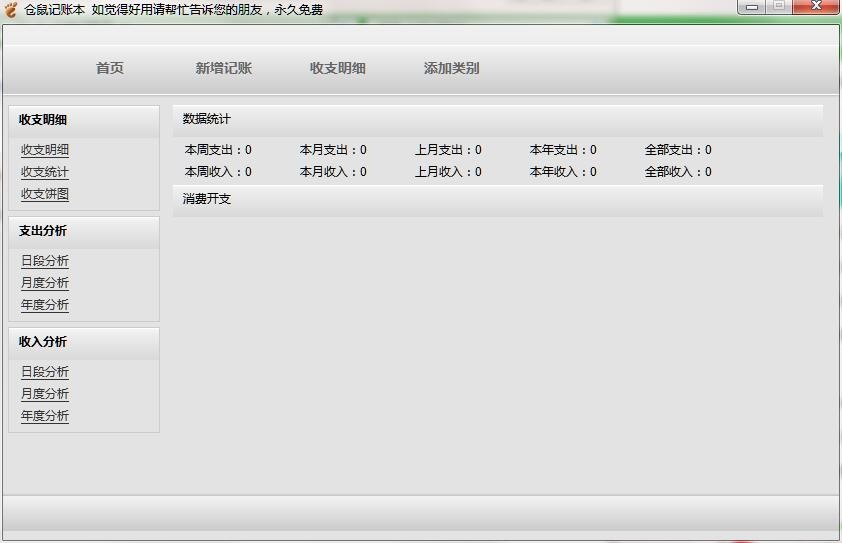The image size is (842, 543).
Task: Open 年度分析 under 支出分析
Action: [x=45, y=305]
